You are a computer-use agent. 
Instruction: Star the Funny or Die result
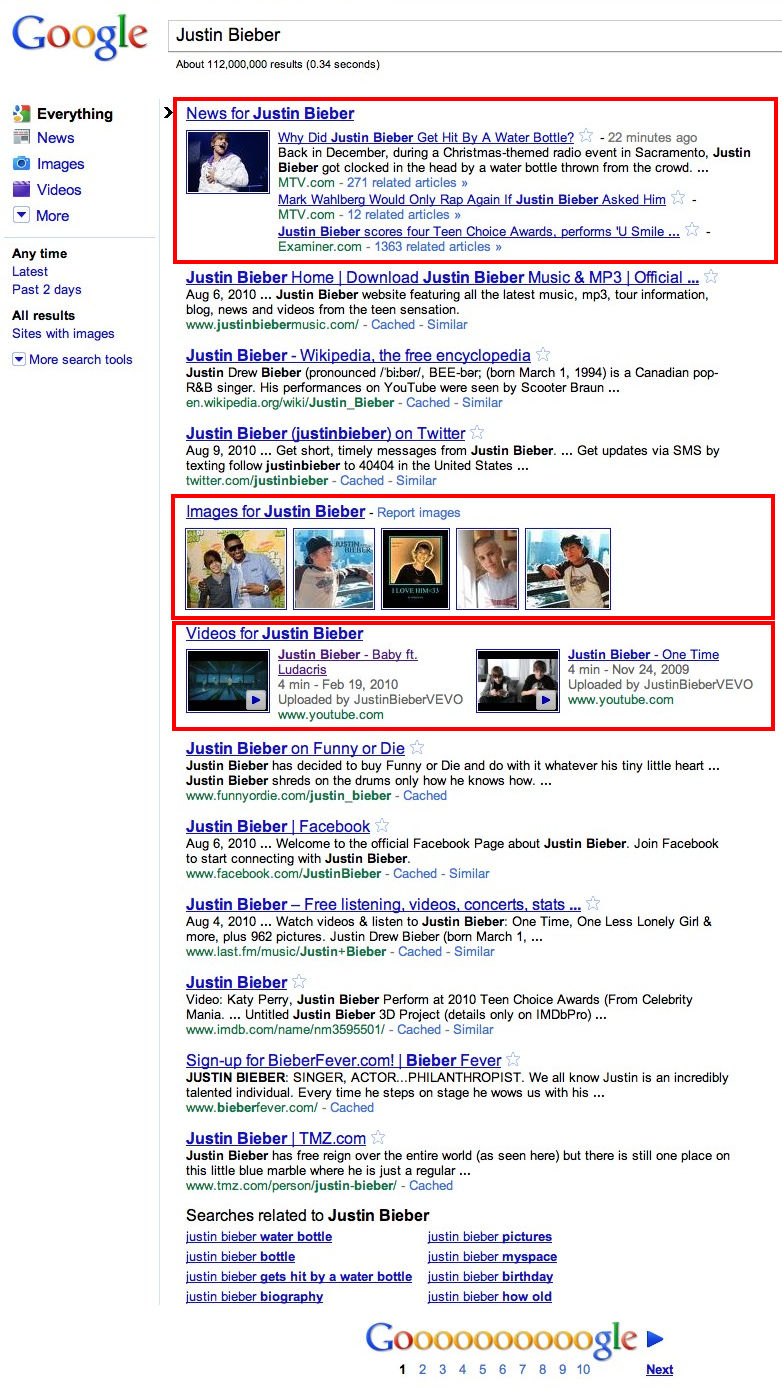417,747
